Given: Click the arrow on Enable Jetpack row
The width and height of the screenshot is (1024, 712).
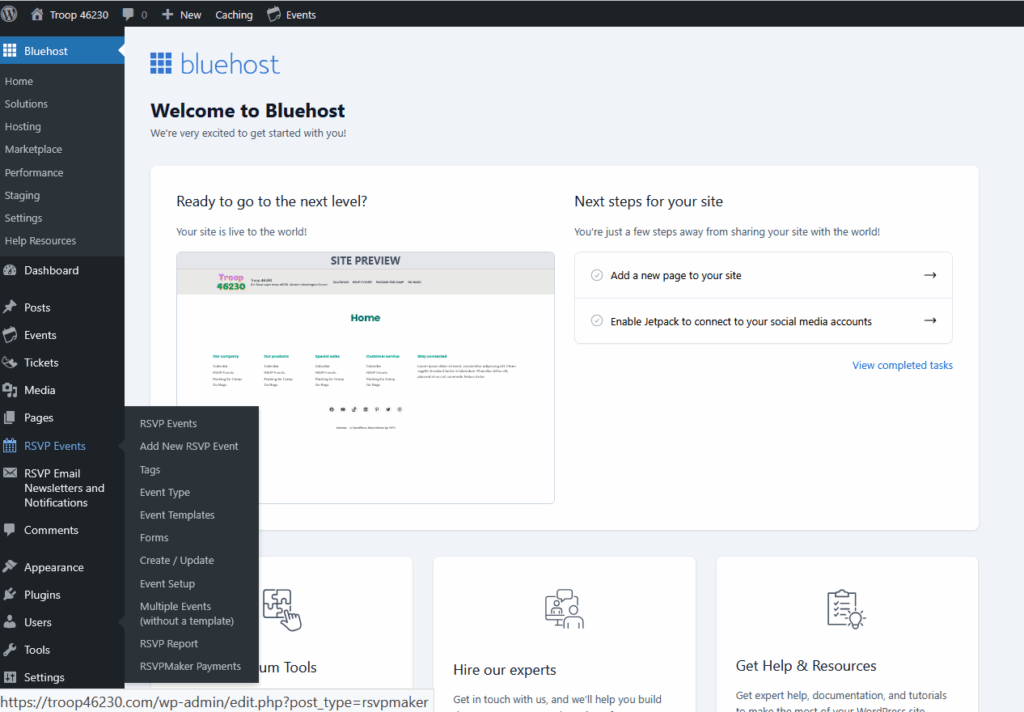Looking at the screenshot, I should (x=930, y=321).
